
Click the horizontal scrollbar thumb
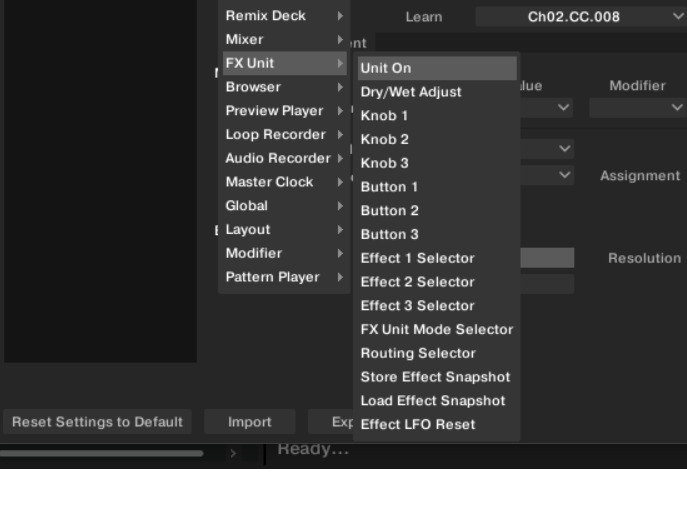click(x=102, y=454)
